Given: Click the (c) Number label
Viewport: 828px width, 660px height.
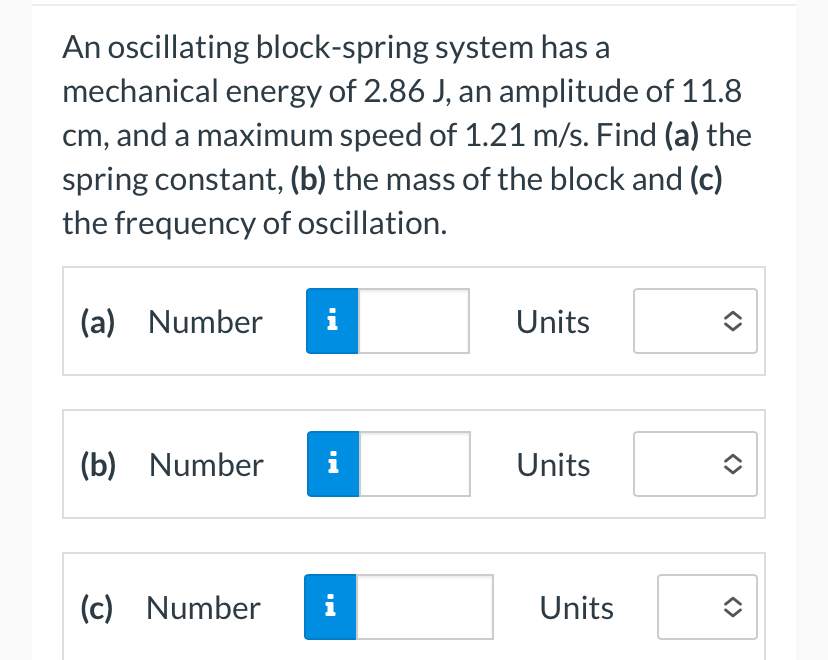Looking at the screenshot, I should [x=203, y=607].
